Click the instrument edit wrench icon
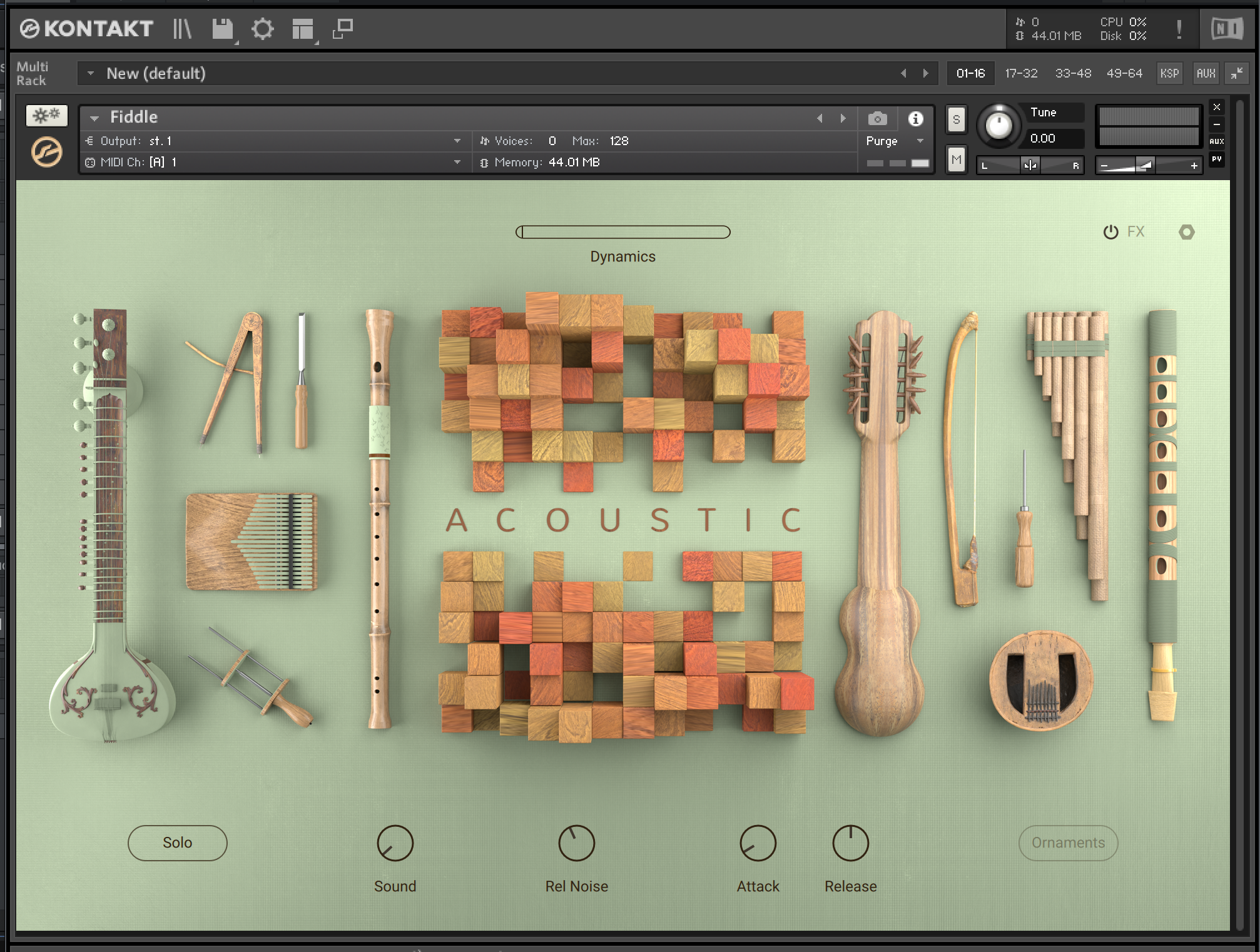 (46, 115)
